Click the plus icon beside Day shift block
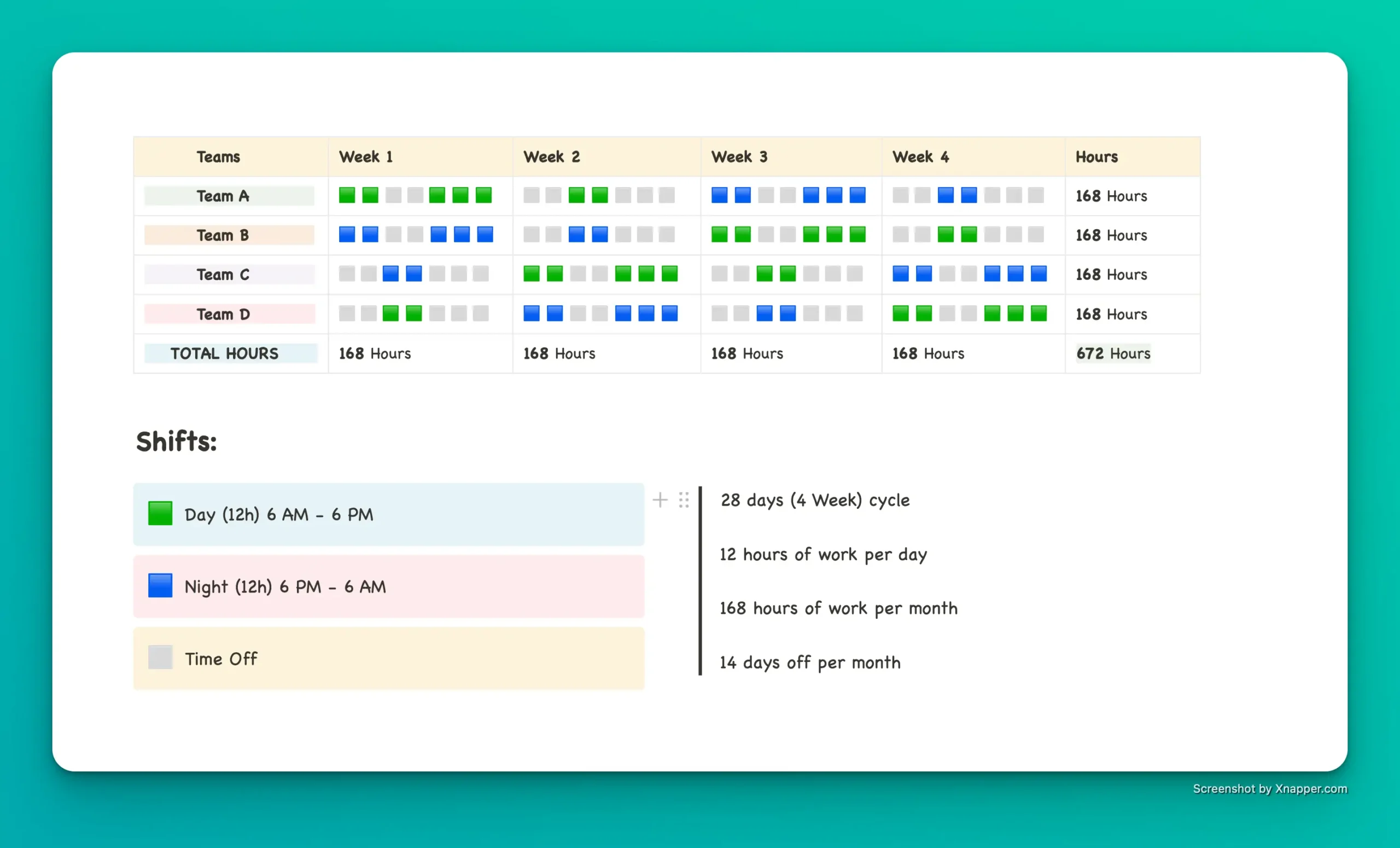Screen dimensions: 1400x848 660,499
